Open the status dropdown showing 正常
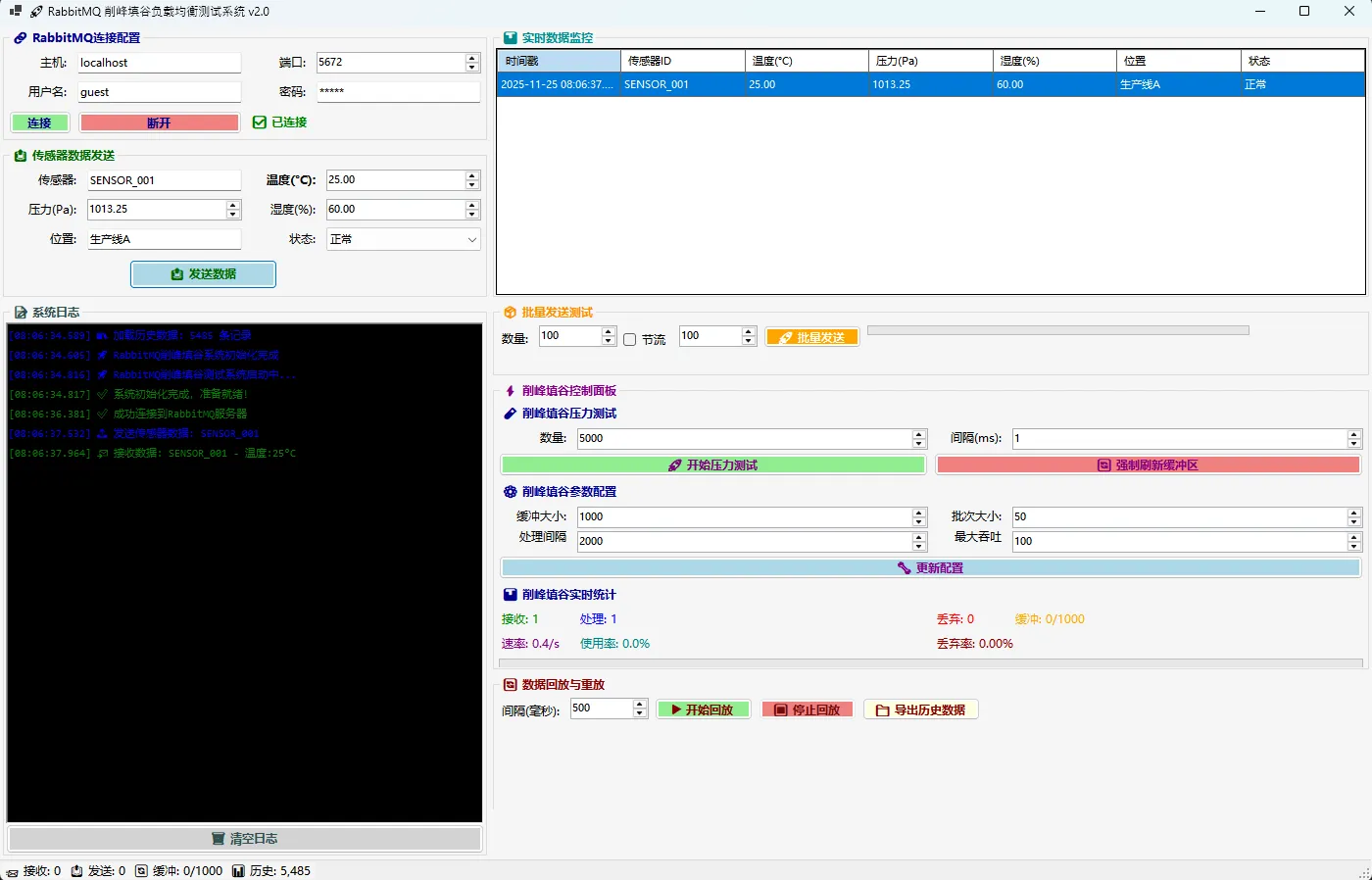Screen dimensions: 1372x880 403,239
